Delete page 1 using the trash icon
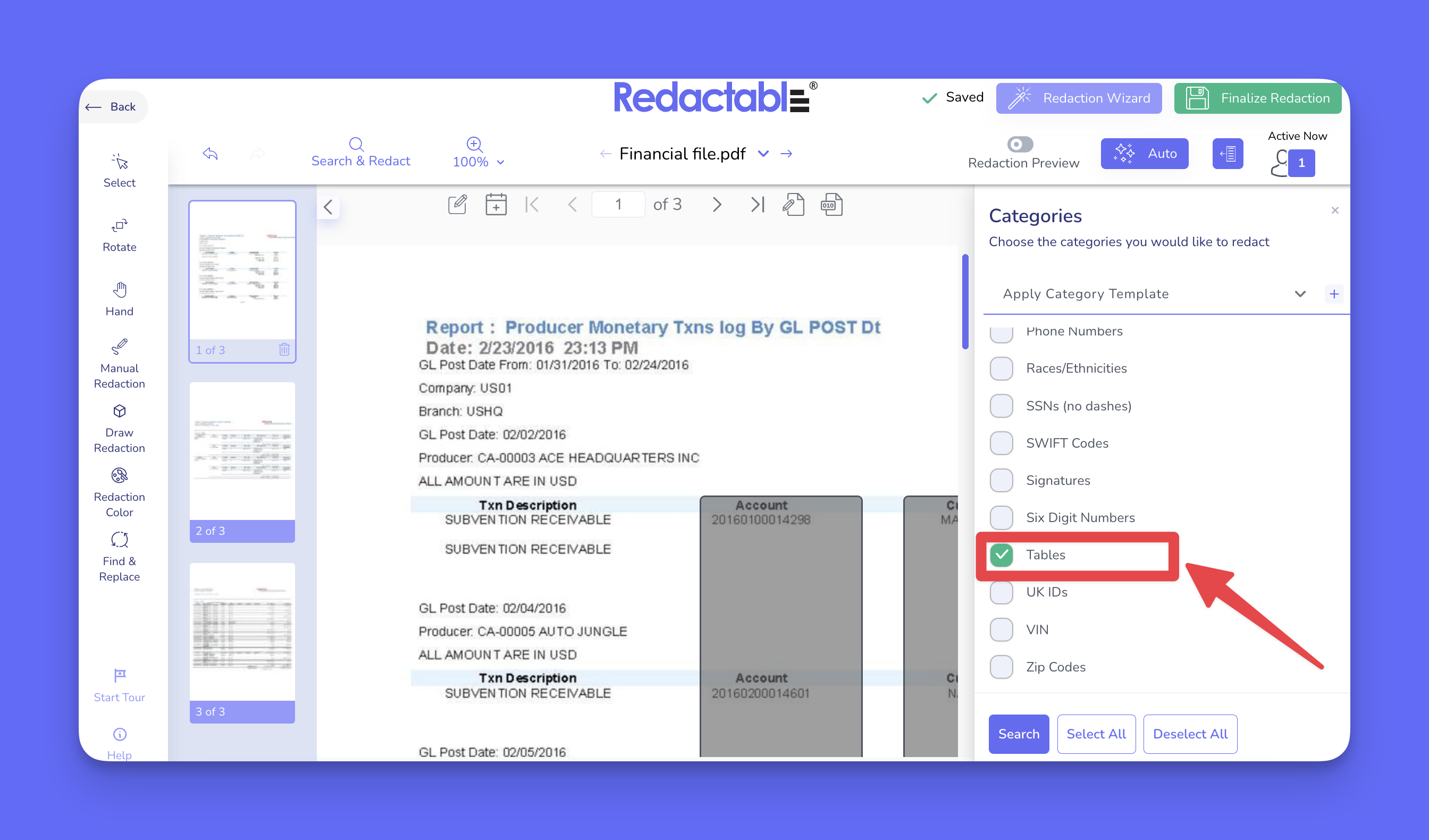The image size is (1429, 840). (x=284, y=349)
